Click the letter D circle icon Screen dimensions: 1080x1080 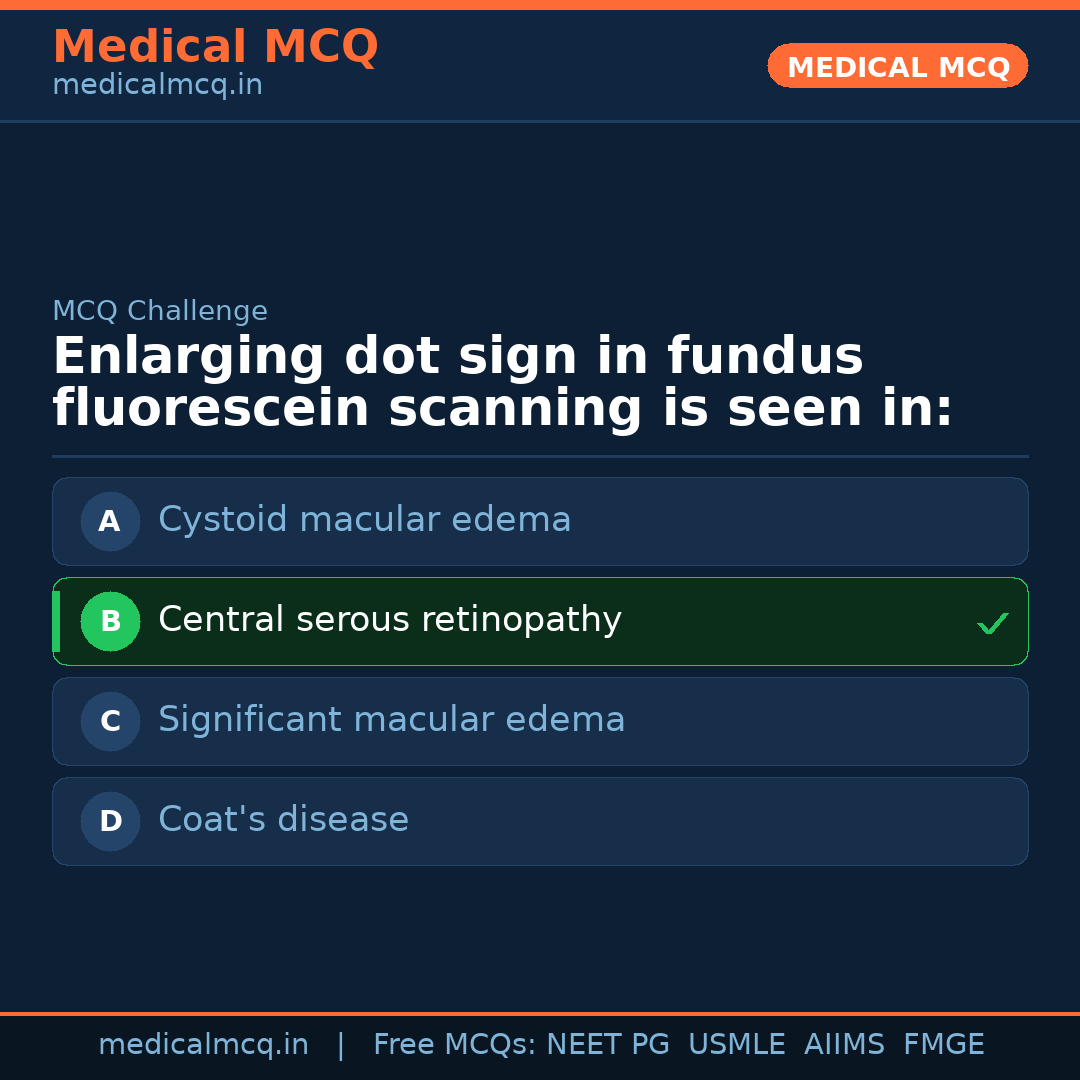pos(110,821)
